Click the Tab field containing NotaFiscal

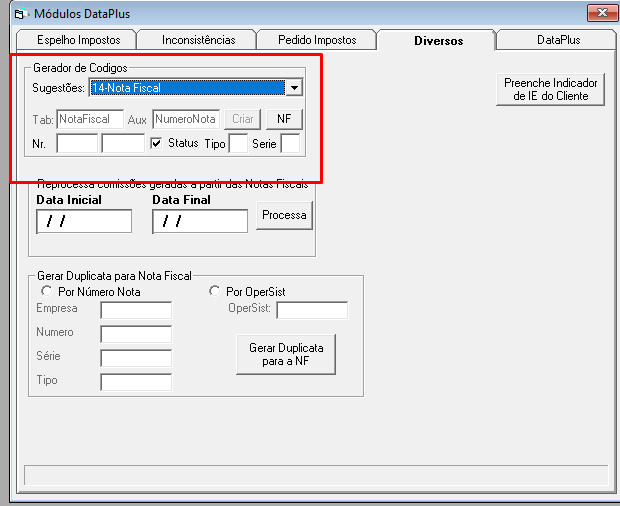coord(90,119)
